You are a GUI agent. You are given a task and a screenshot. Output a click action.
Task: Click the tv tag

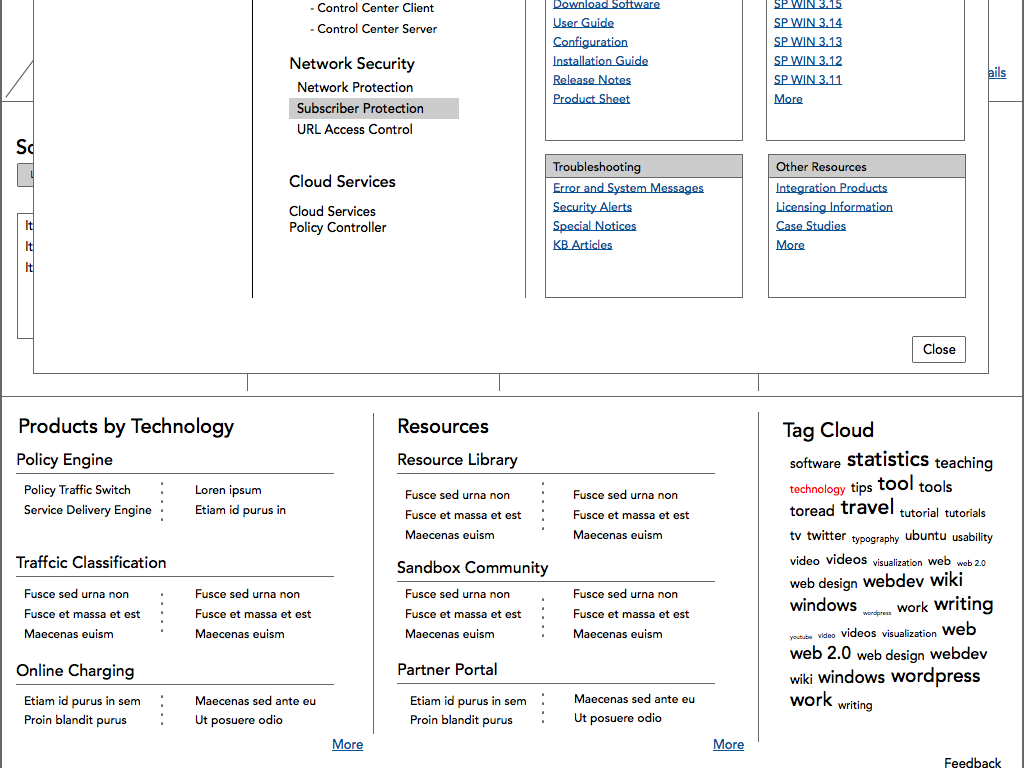(795, 536)
